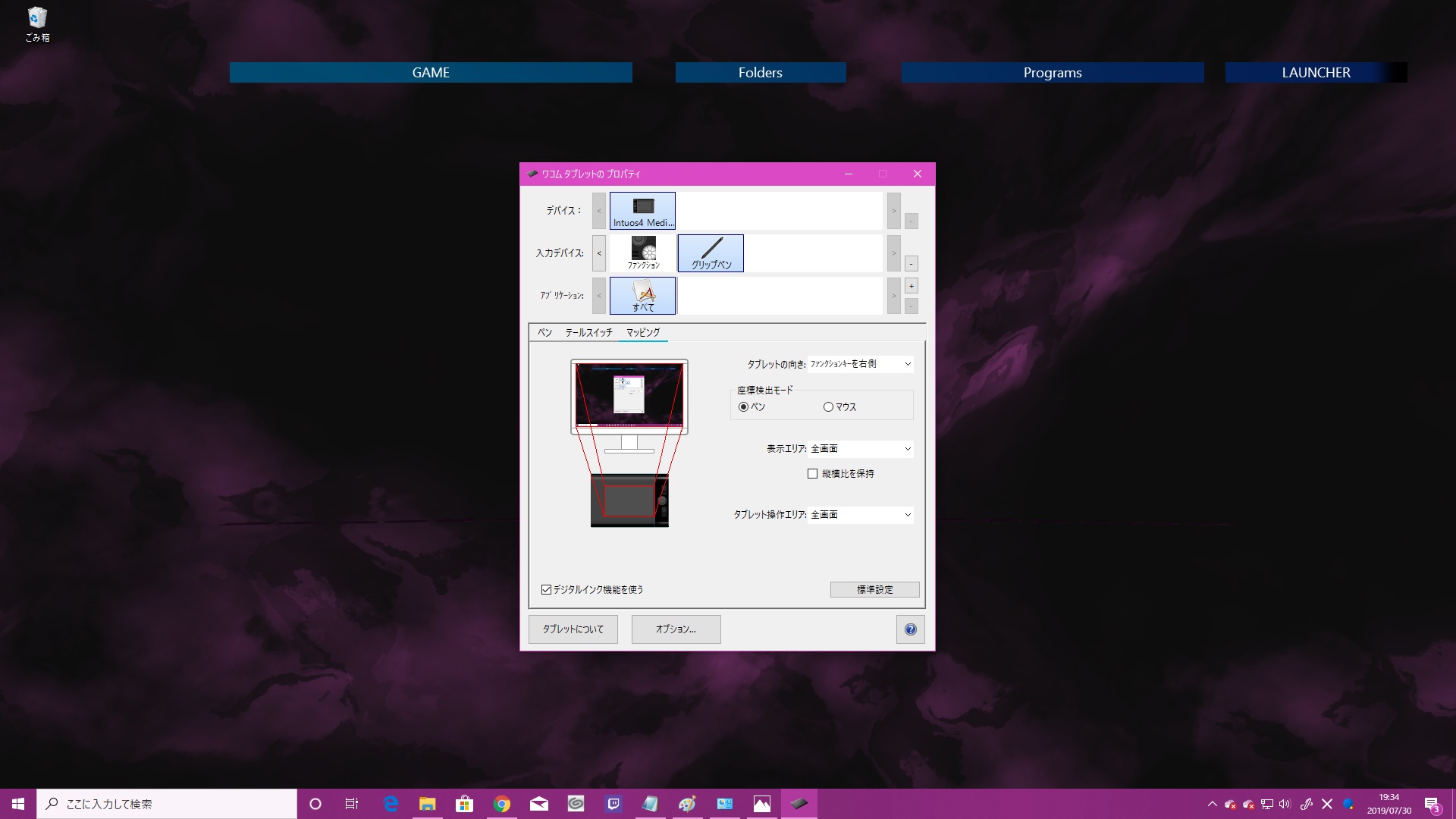
Task: Switch to the テールスイッチ tab
Action: 588,332
